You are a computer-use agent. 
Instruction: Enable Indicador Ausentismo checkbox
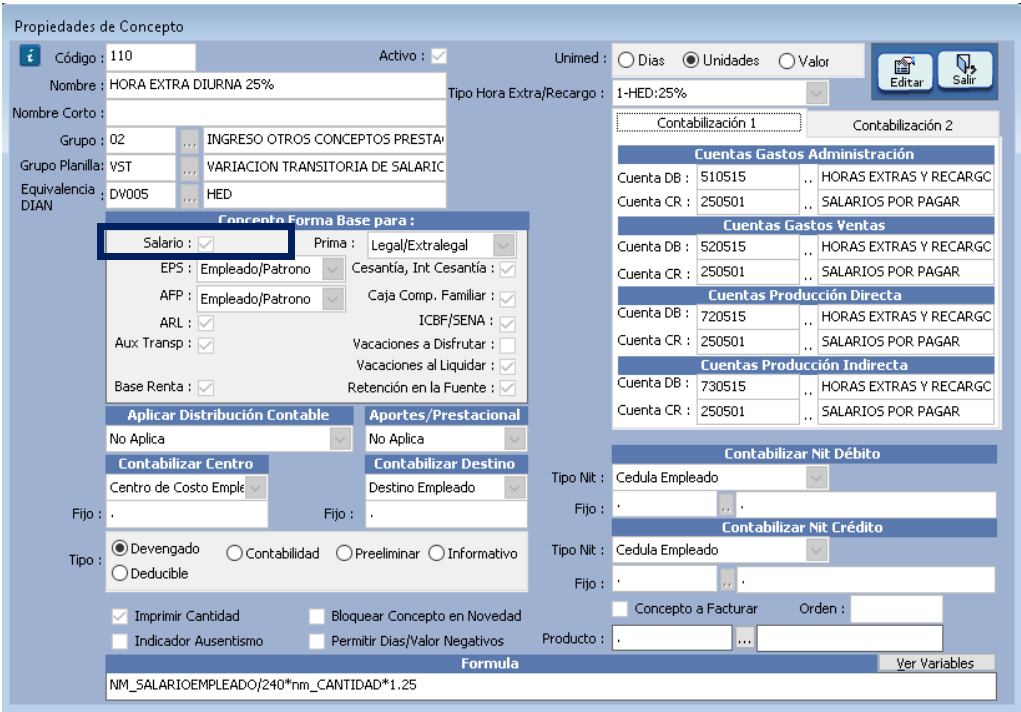pos(119,641)
